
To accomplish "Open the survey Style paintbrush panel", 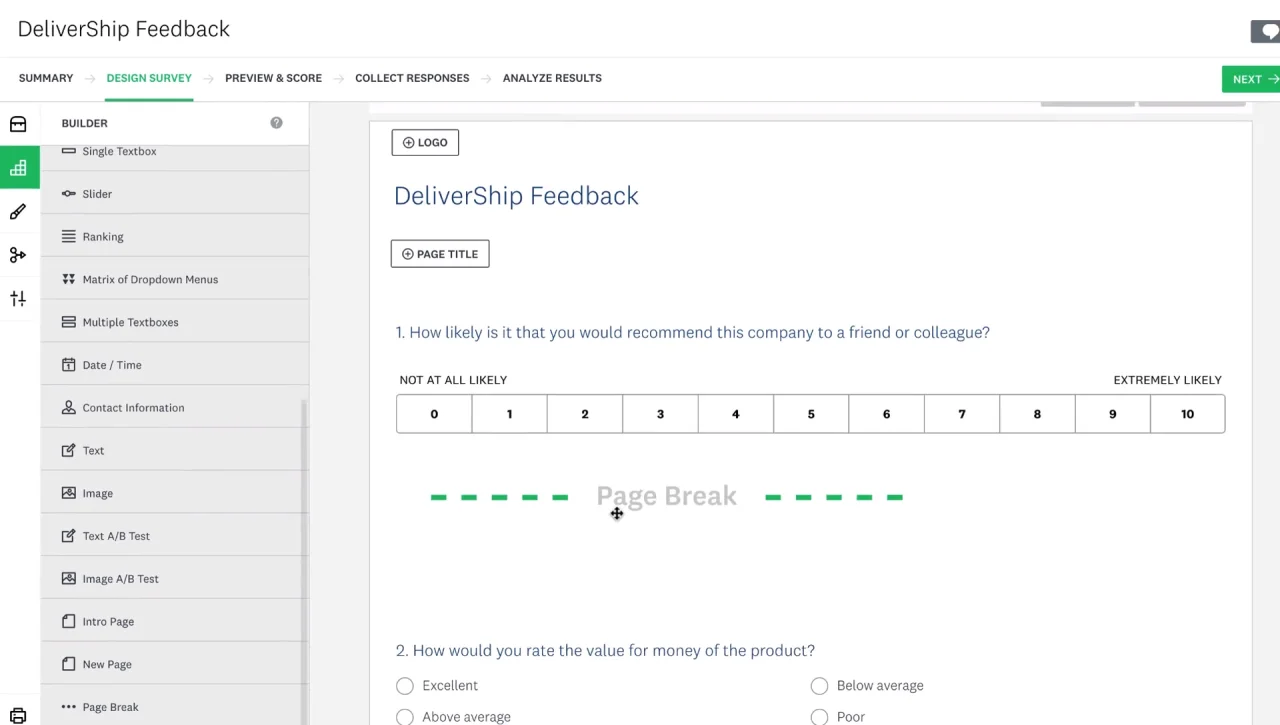I will [18, 211].
